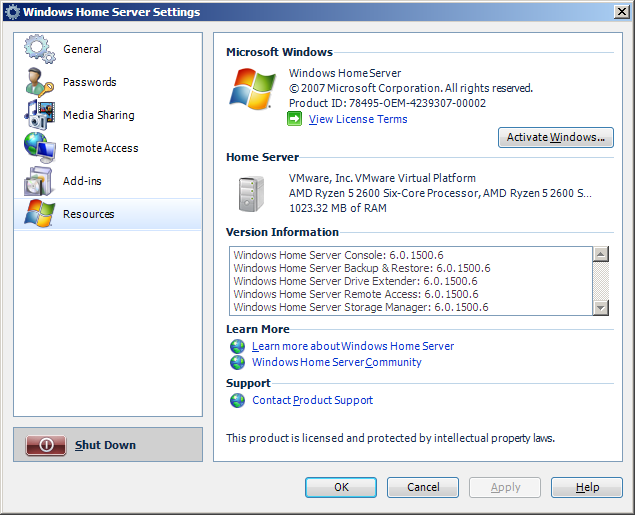Click the version list scroll down arrow
This screenshot has width=635, height=515.
(601, 308)
